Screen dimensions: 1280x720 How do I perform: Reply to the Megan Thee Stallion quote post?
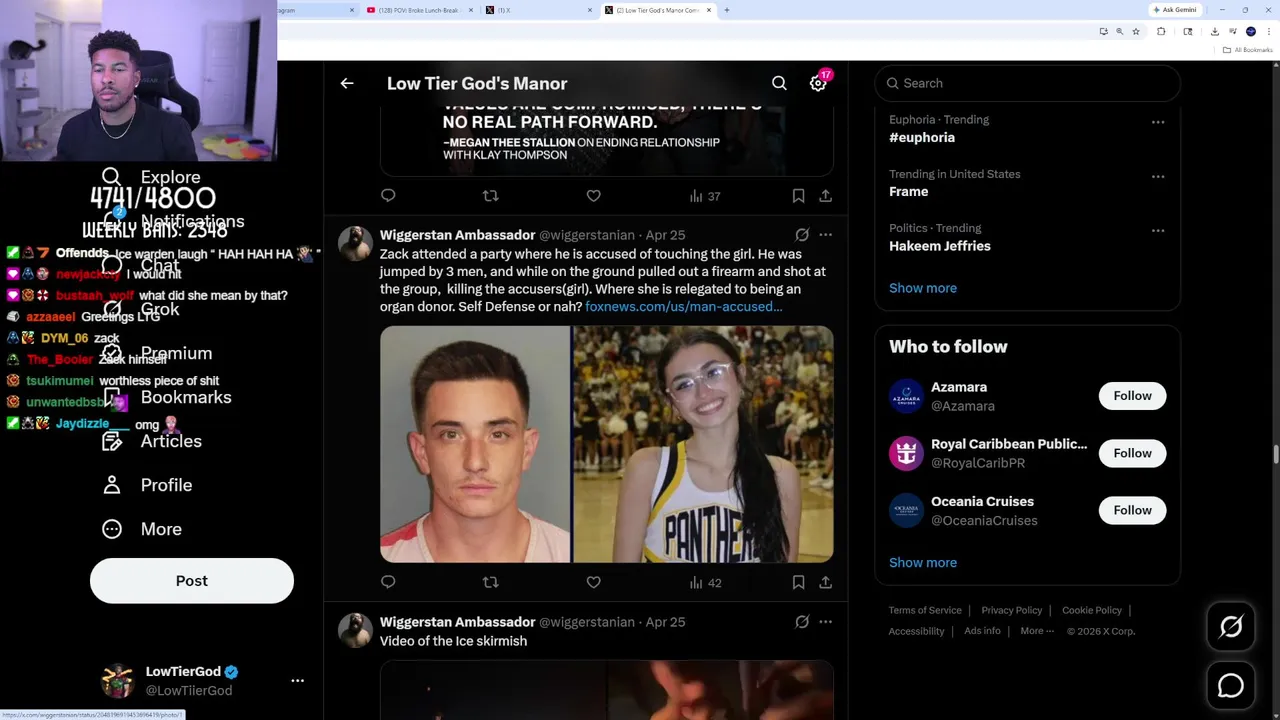click(x=388, y=196)
